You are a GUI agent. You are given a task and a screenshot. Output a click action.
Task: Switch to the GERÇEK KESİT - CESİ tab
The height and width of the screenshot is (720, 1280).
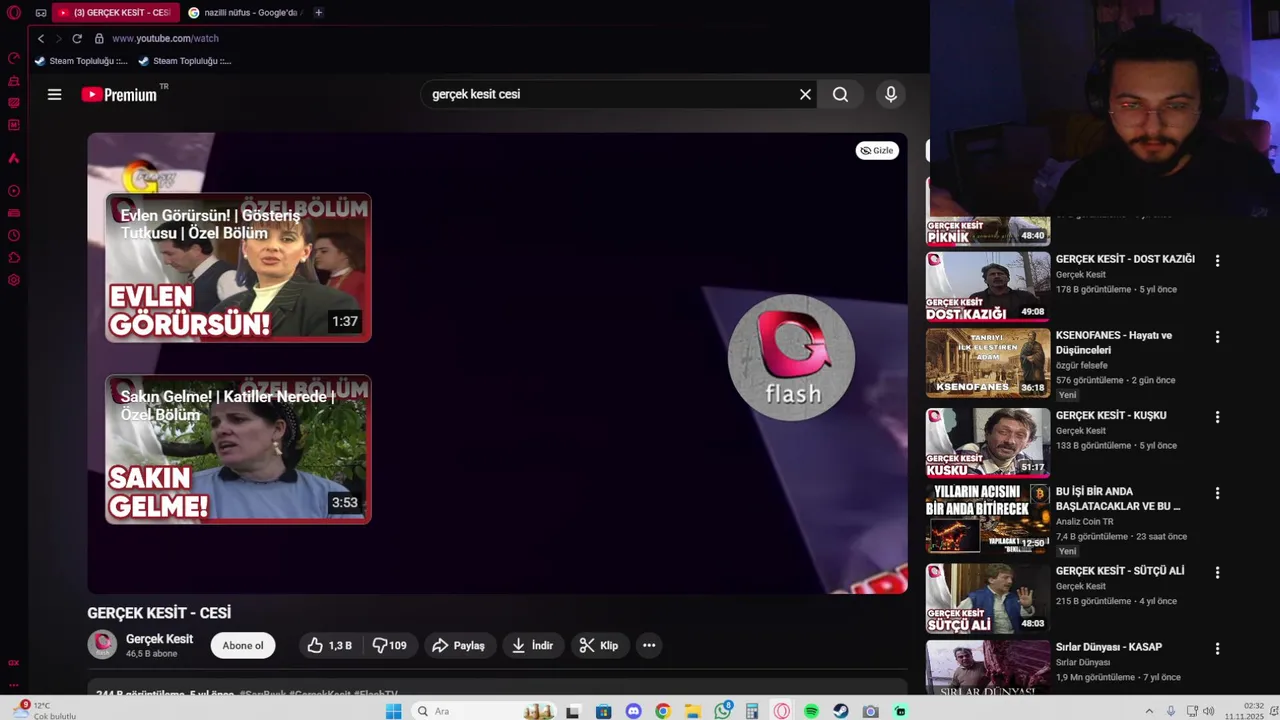tap(114, 13)
